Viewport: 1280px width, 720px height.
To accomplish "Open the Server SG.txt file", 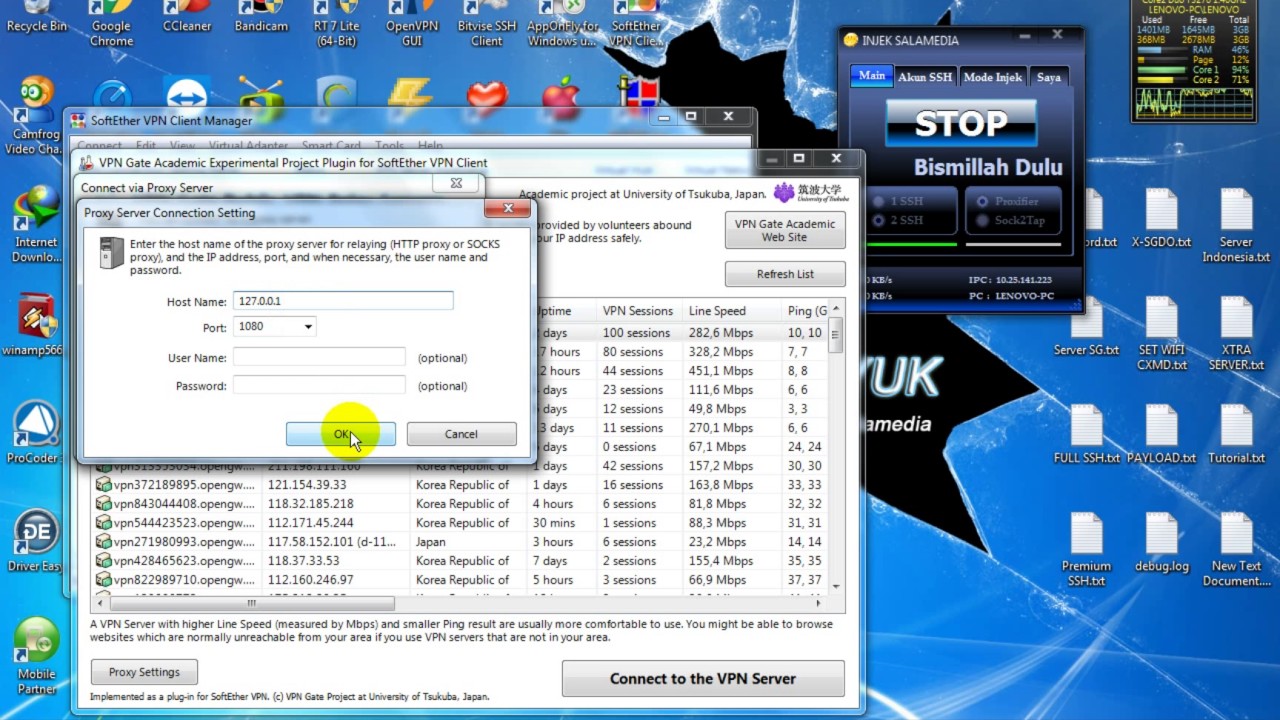I will pos(1086,326).
